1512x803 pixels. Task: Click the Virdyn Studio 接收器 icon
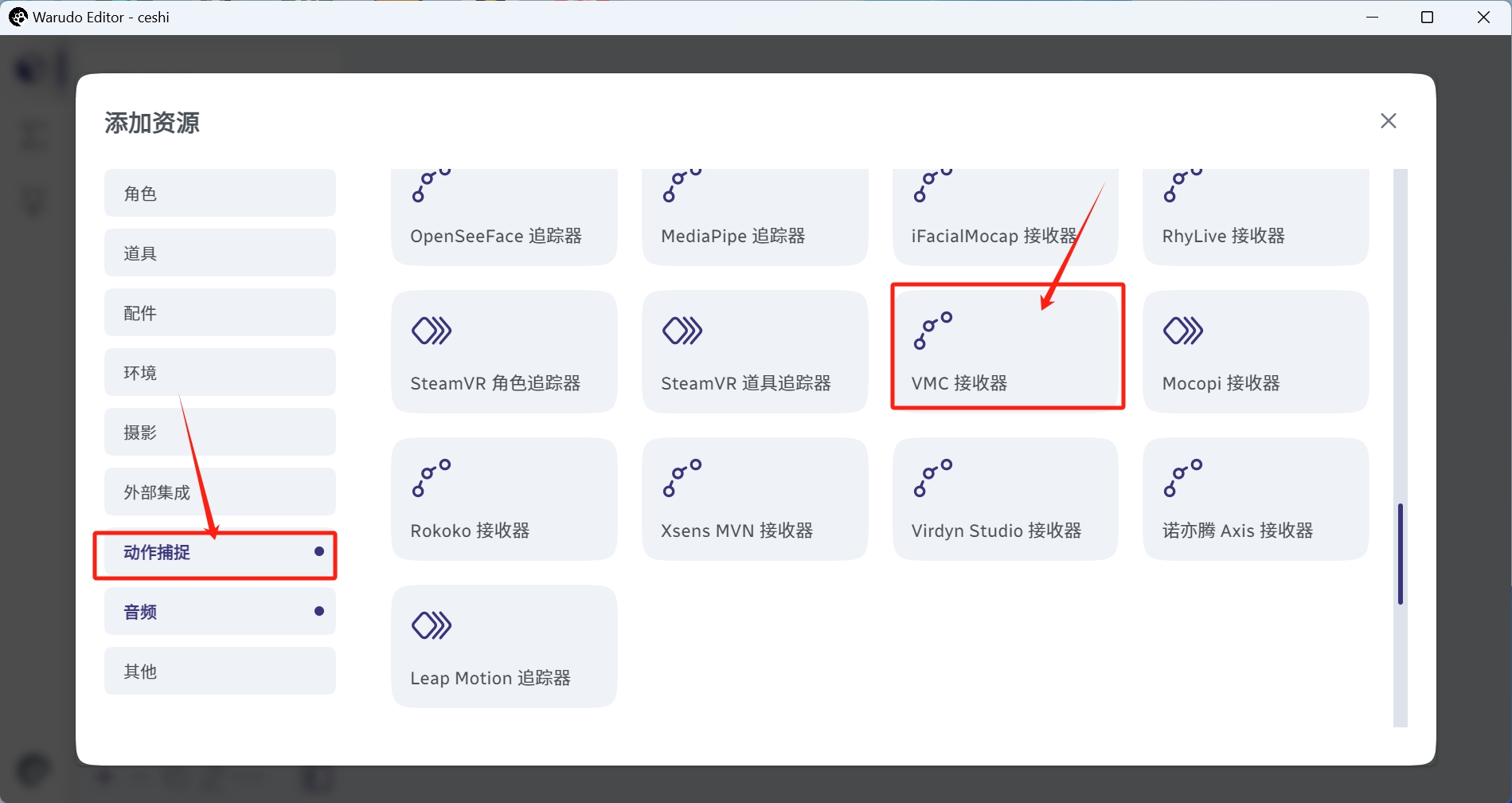click(933, 478)
